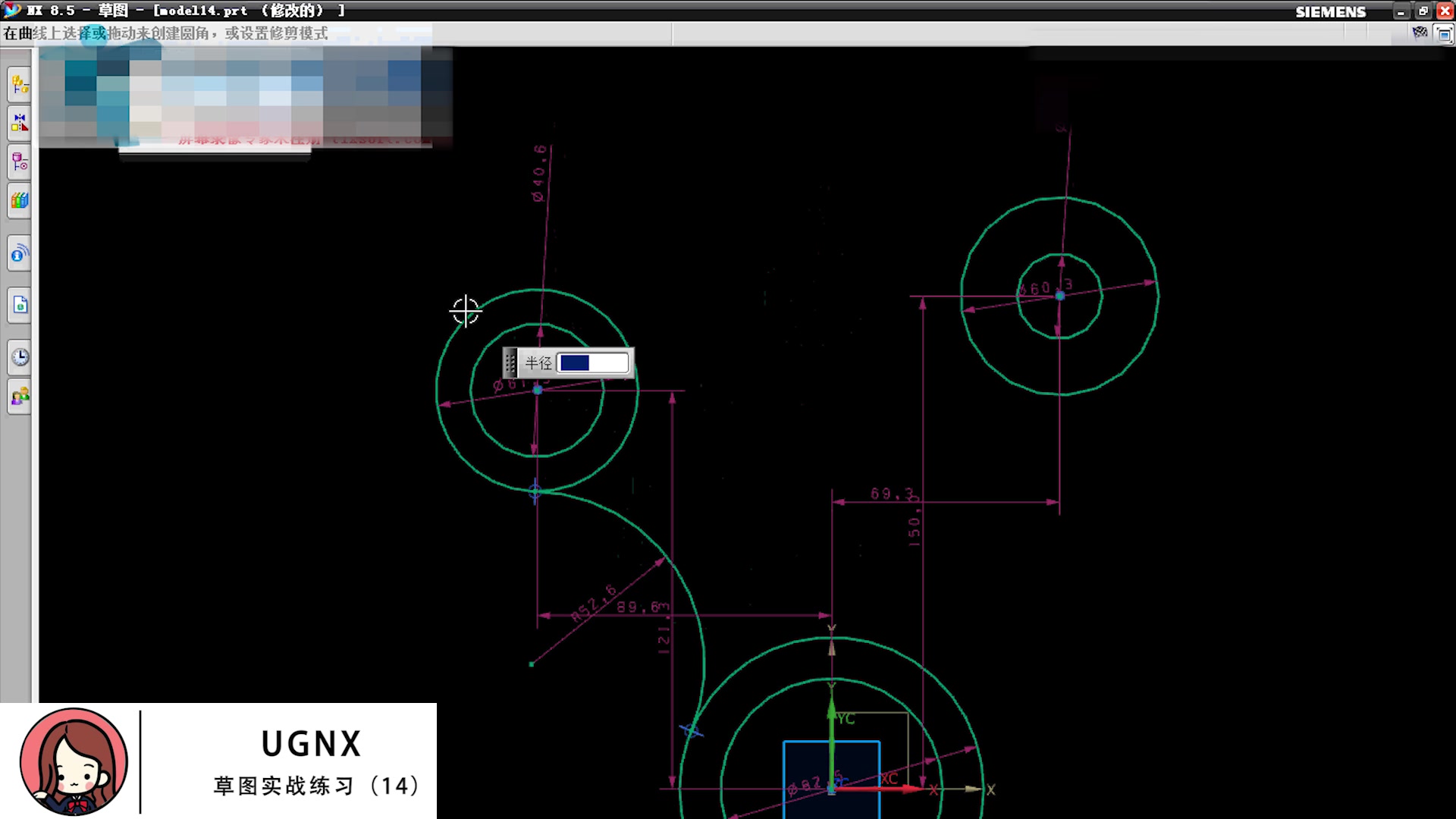Click the 半径 radius input field

click(593, 363)
